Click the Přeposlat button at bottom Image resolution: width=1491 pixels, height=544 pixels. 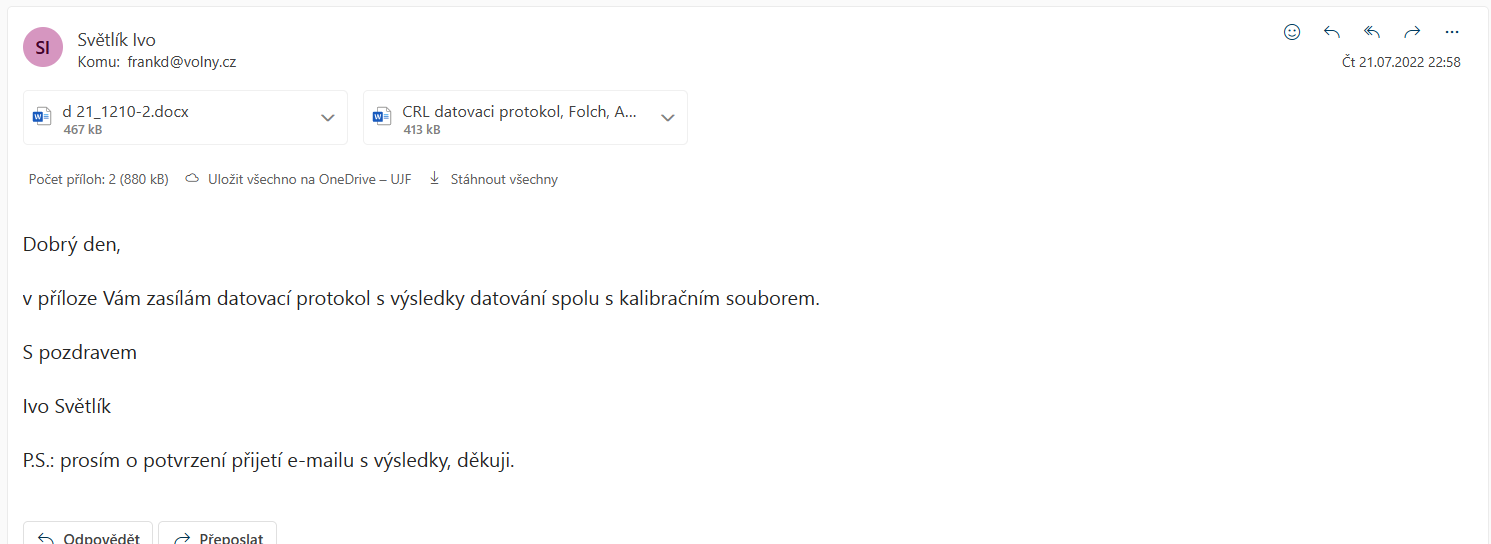[x=217, y=533]
